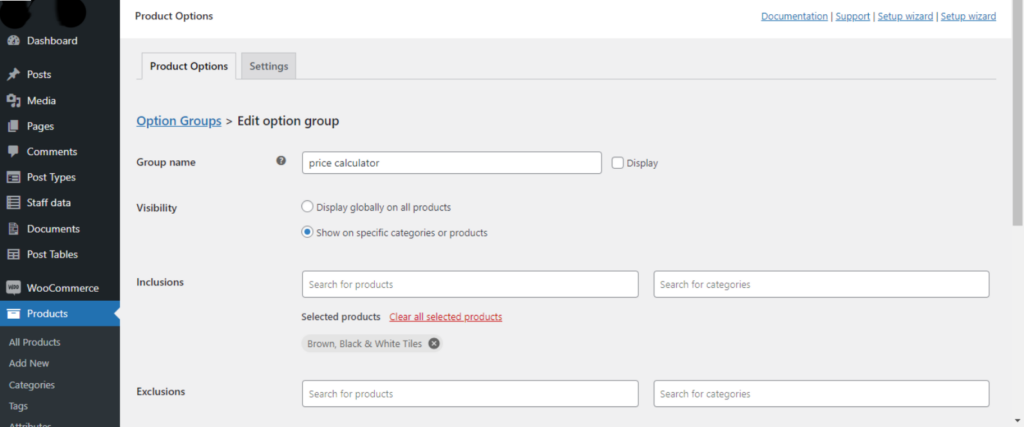Click the Products archive icon
Screen dimensions: 1024x427
click(x=13, y=313)
